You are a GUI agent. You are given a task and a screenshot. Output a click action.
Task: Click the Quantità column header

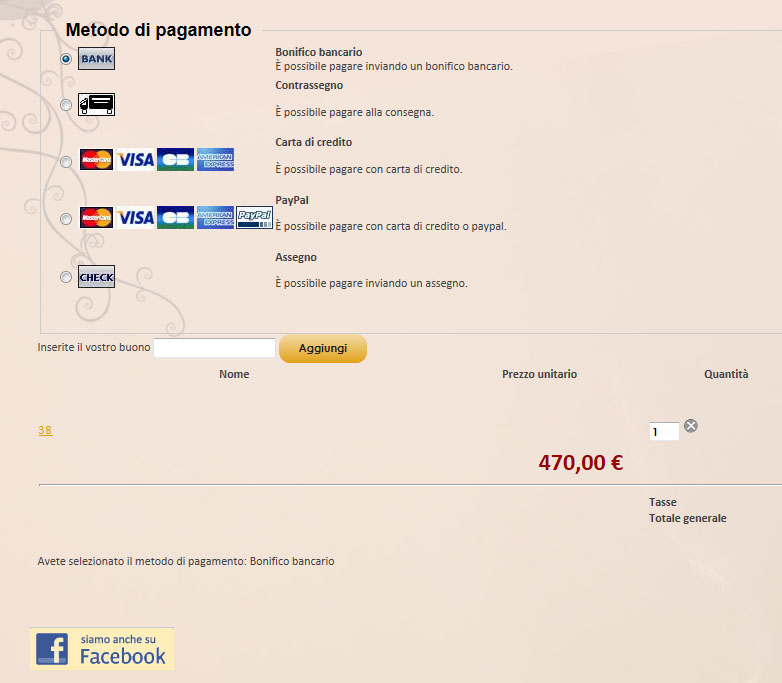point(726,374)
